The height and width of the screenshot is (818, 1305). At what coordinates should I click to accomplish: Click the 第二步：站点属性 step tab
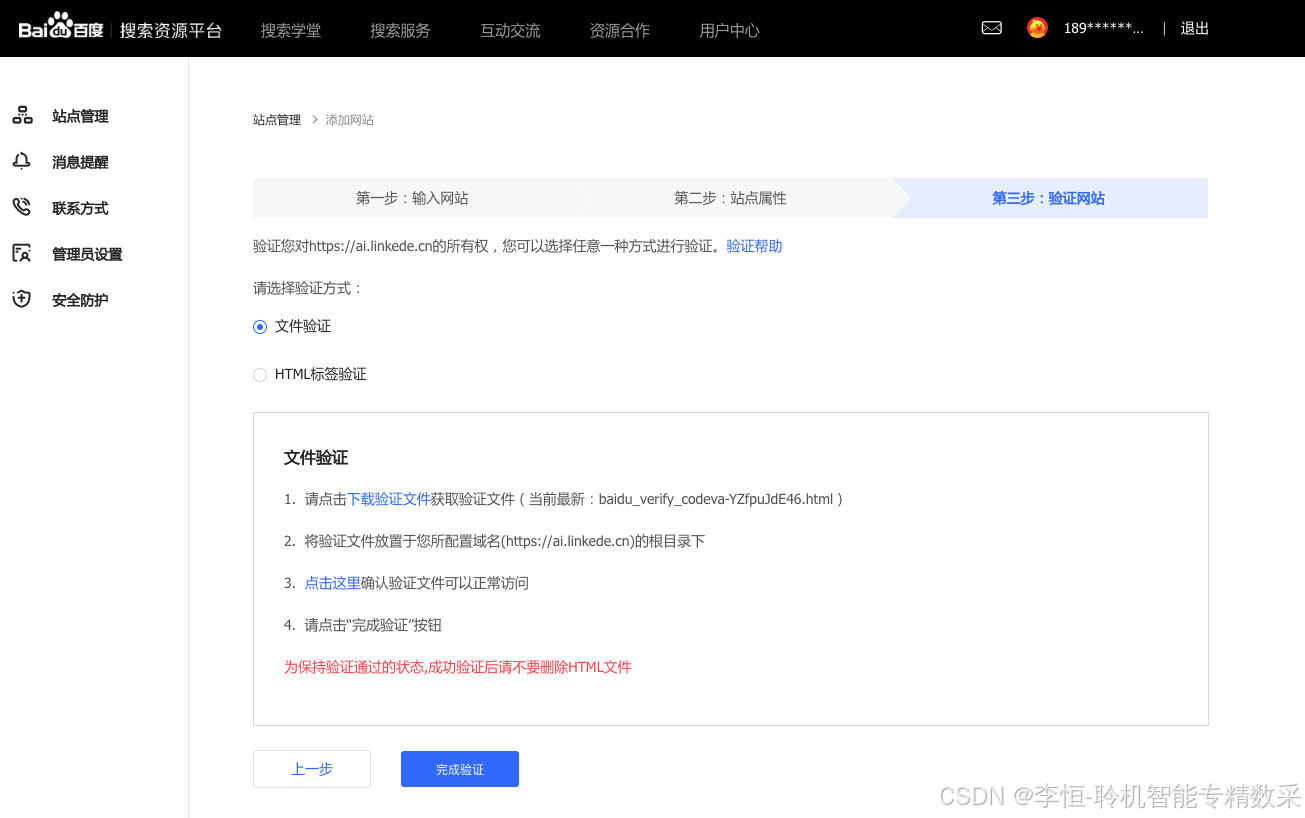pos(730,198)
